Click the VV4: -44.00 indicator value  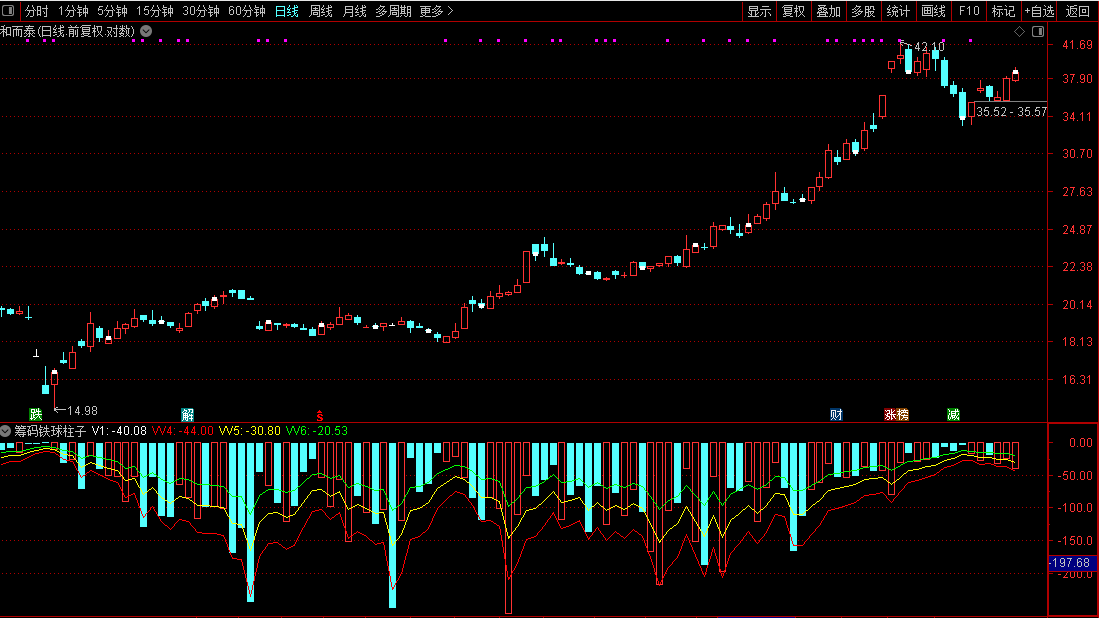182,431
